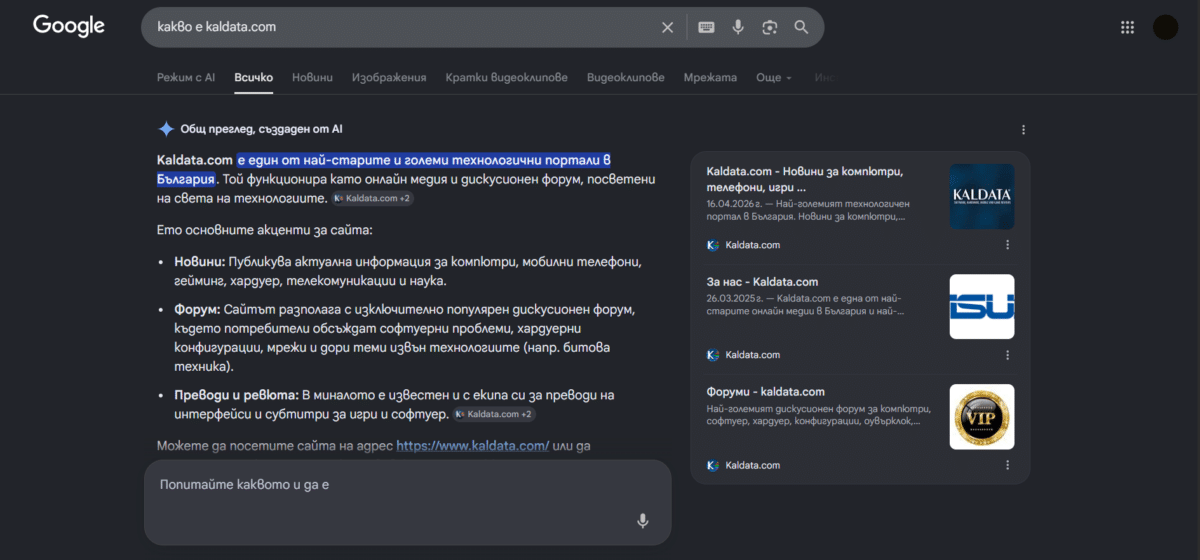Viewport: 1200px width, 560px height.
Task: Open options for 'За нас - Kaldata.com' card
Action: (1007, 355)
